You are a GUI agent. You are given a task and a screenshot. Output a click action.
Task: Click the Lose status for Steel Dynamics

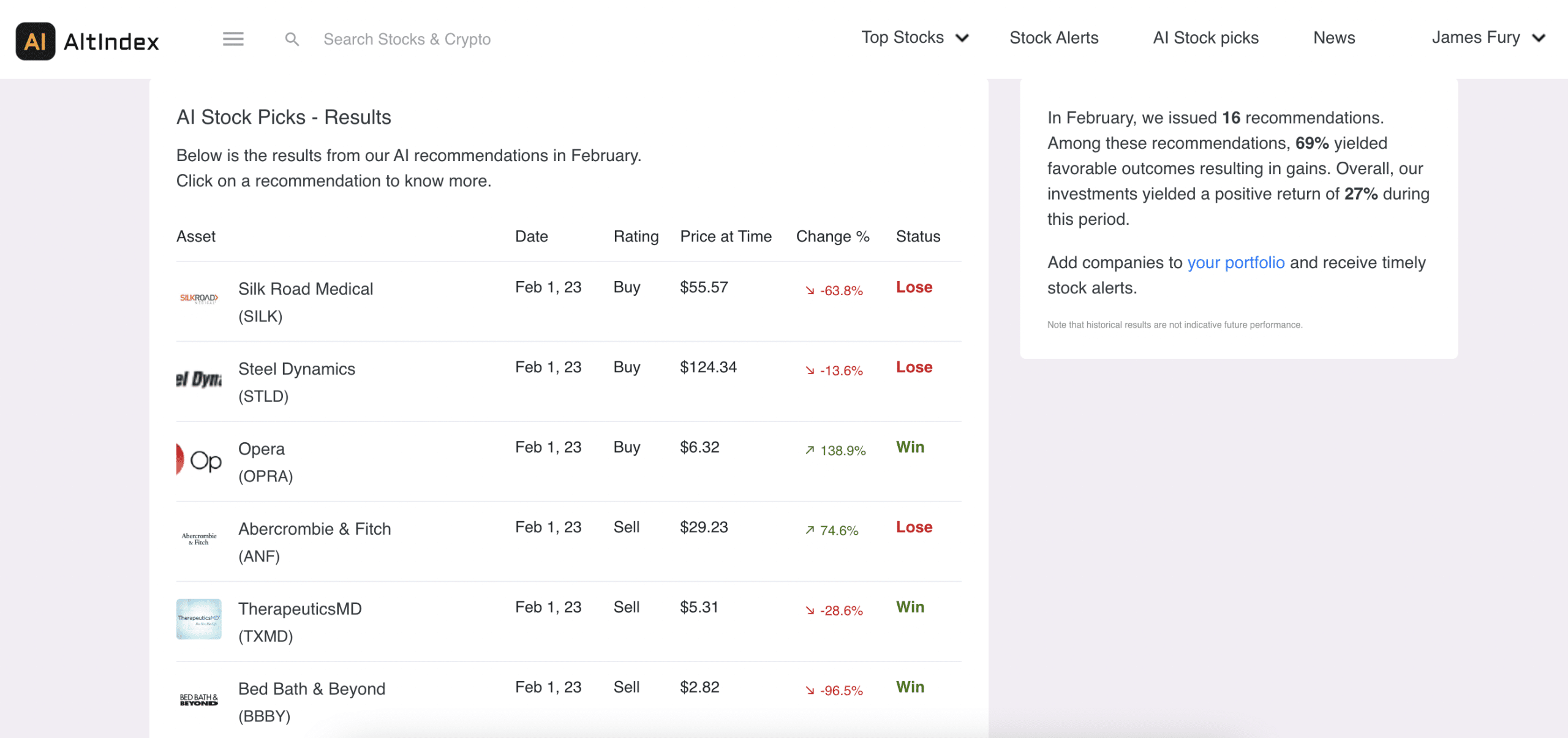(914, 367)
